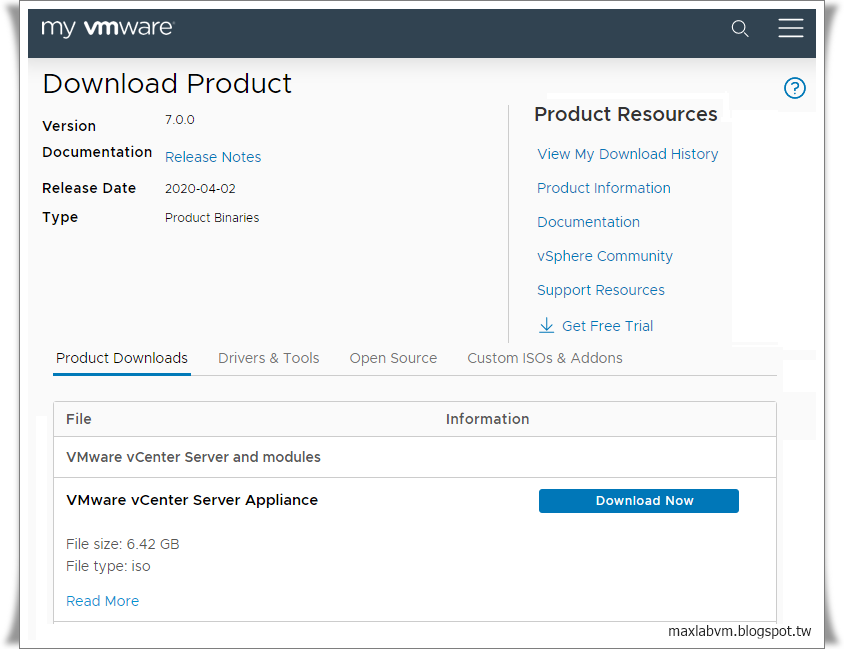The image size is (844, 649).
Task: Open the search icon in header
Action: coord(740,29)
